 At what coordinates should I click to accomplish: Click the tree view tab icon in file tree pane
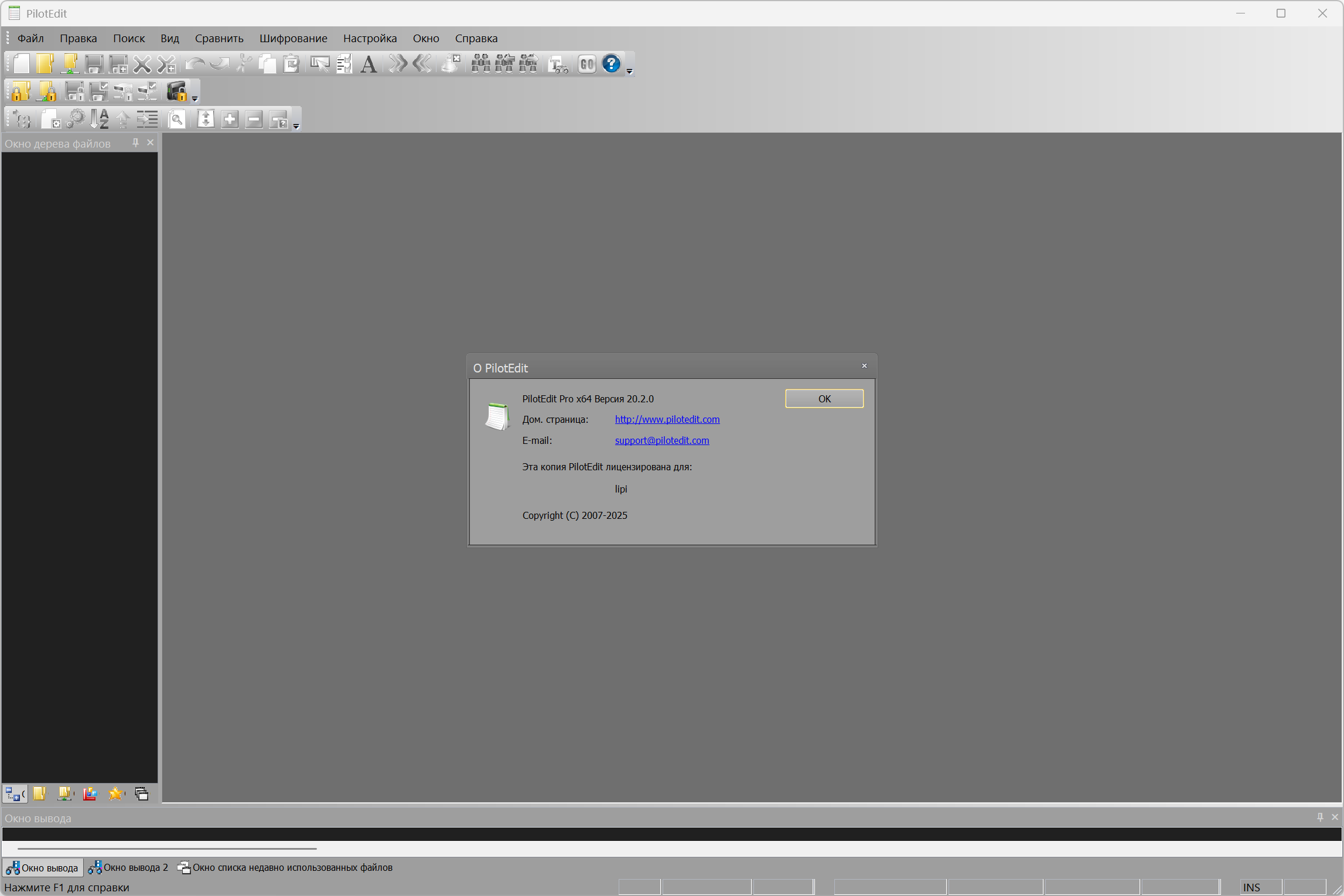click(15, 794)
